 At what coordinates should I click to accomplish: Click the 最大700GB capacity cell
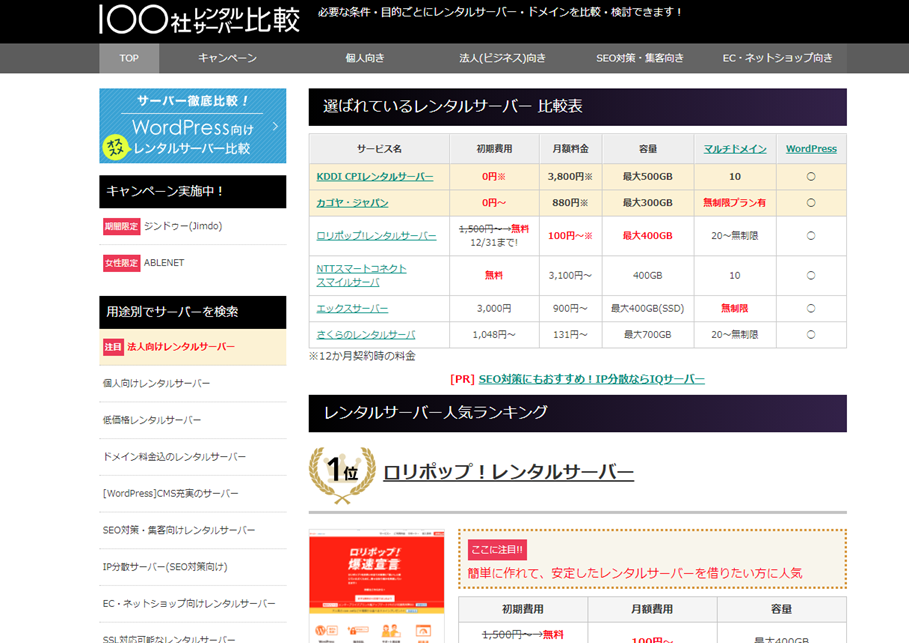pos(648,335)
